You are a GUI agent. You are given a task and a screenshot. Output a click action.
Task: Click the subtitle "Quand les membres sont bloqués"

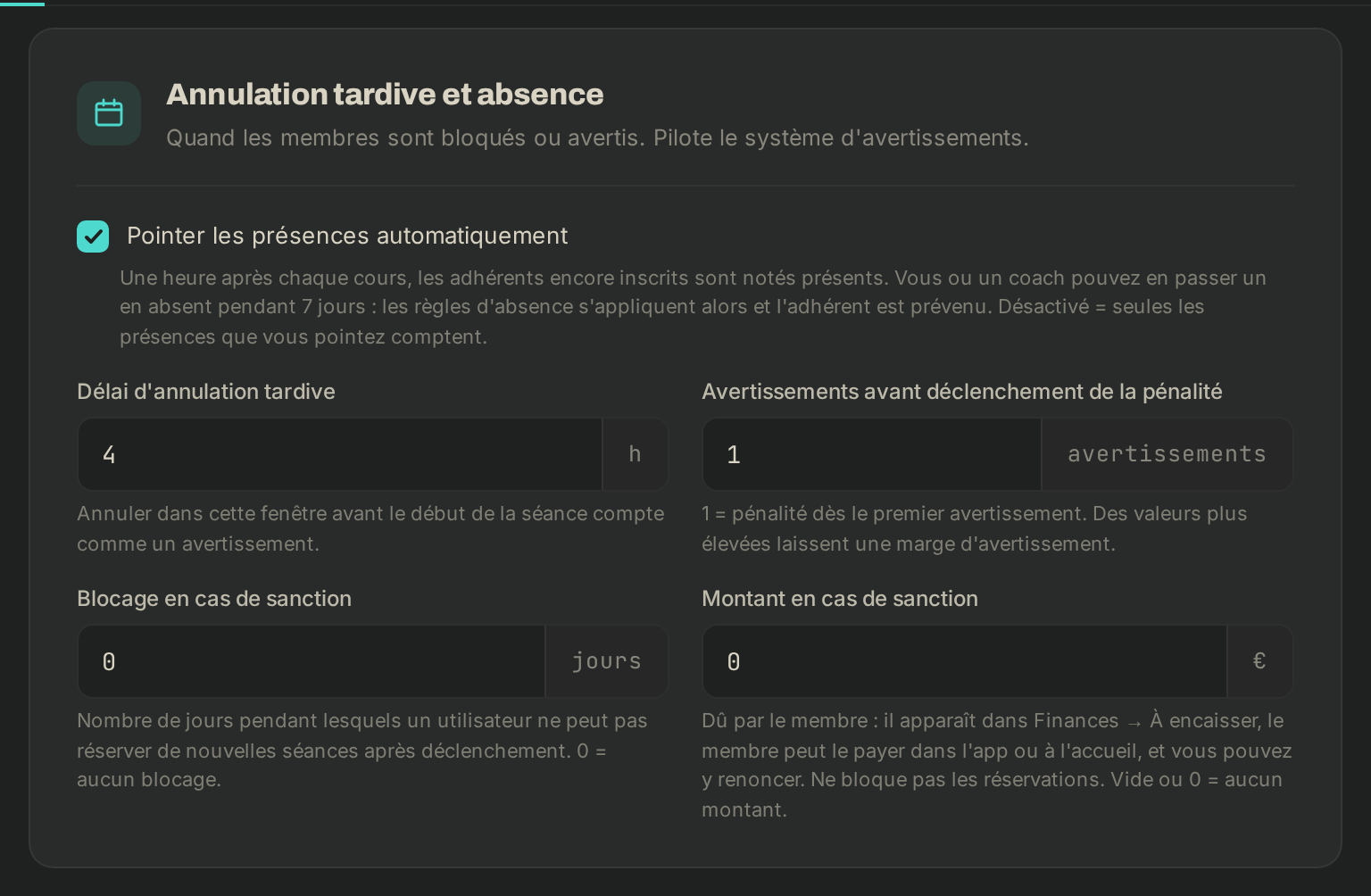pos(597,138)
